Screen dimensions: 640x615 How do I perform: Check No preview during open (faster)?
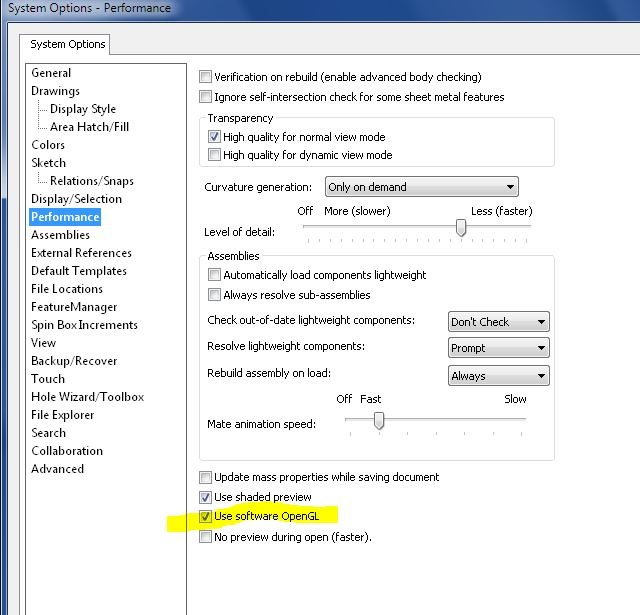[x=205, y=537]
